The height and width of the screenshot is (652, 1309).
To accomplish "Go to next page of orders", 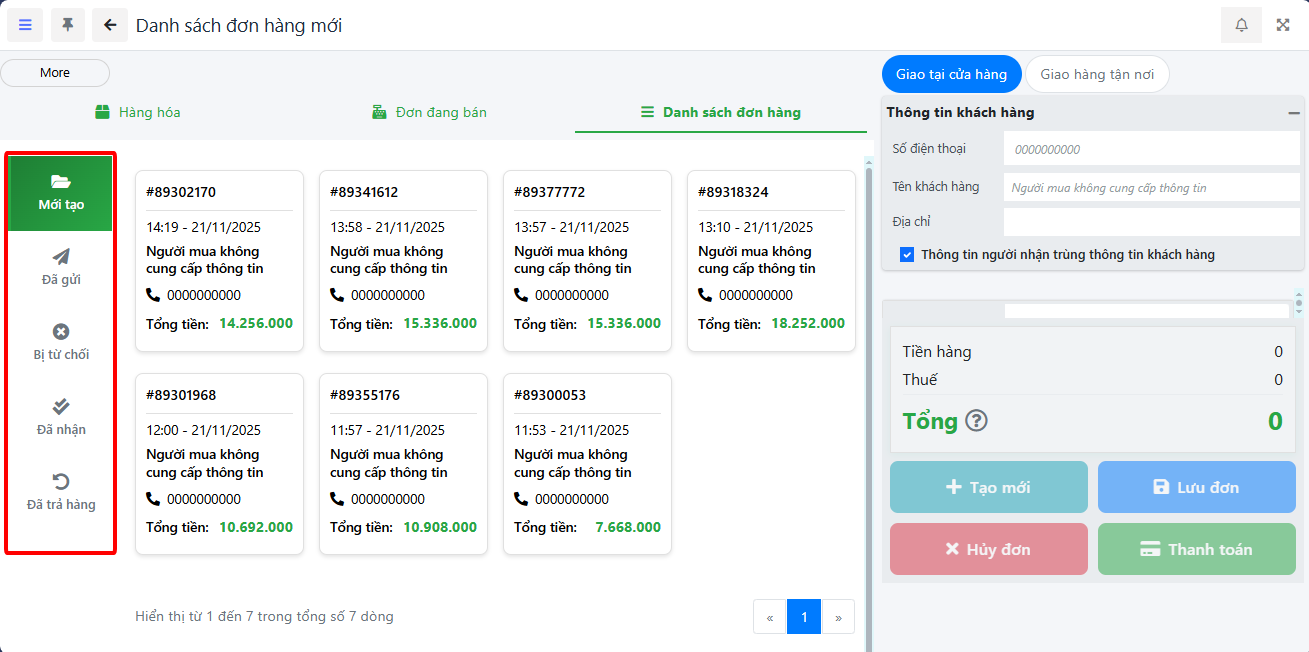I will [838, 617].
